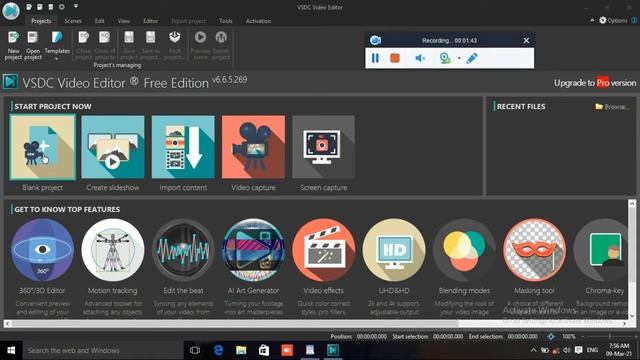Launch Microsoft Edge from the taskbar

tap(218, 350)
